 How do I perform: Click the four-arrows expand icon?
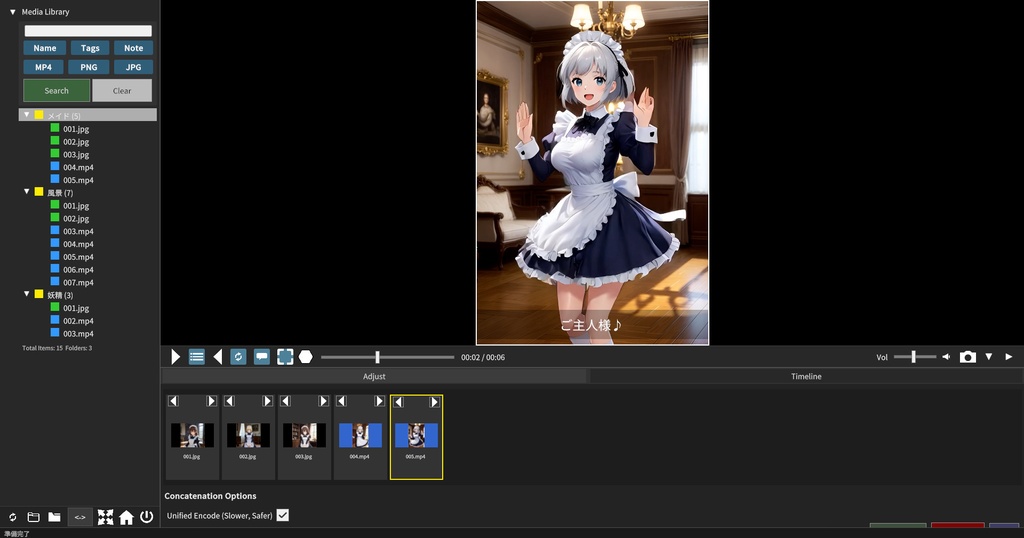105,517
